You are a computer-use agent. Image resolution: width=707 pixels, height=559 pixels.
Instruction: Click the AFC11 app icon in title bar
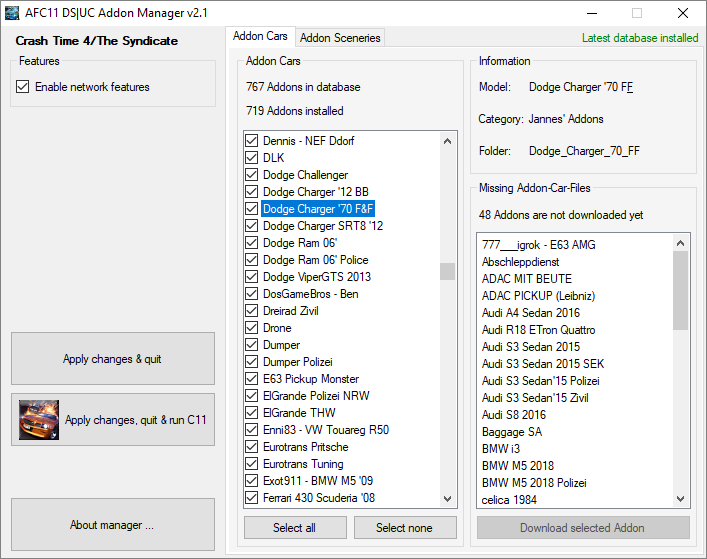tap(12, 13)
